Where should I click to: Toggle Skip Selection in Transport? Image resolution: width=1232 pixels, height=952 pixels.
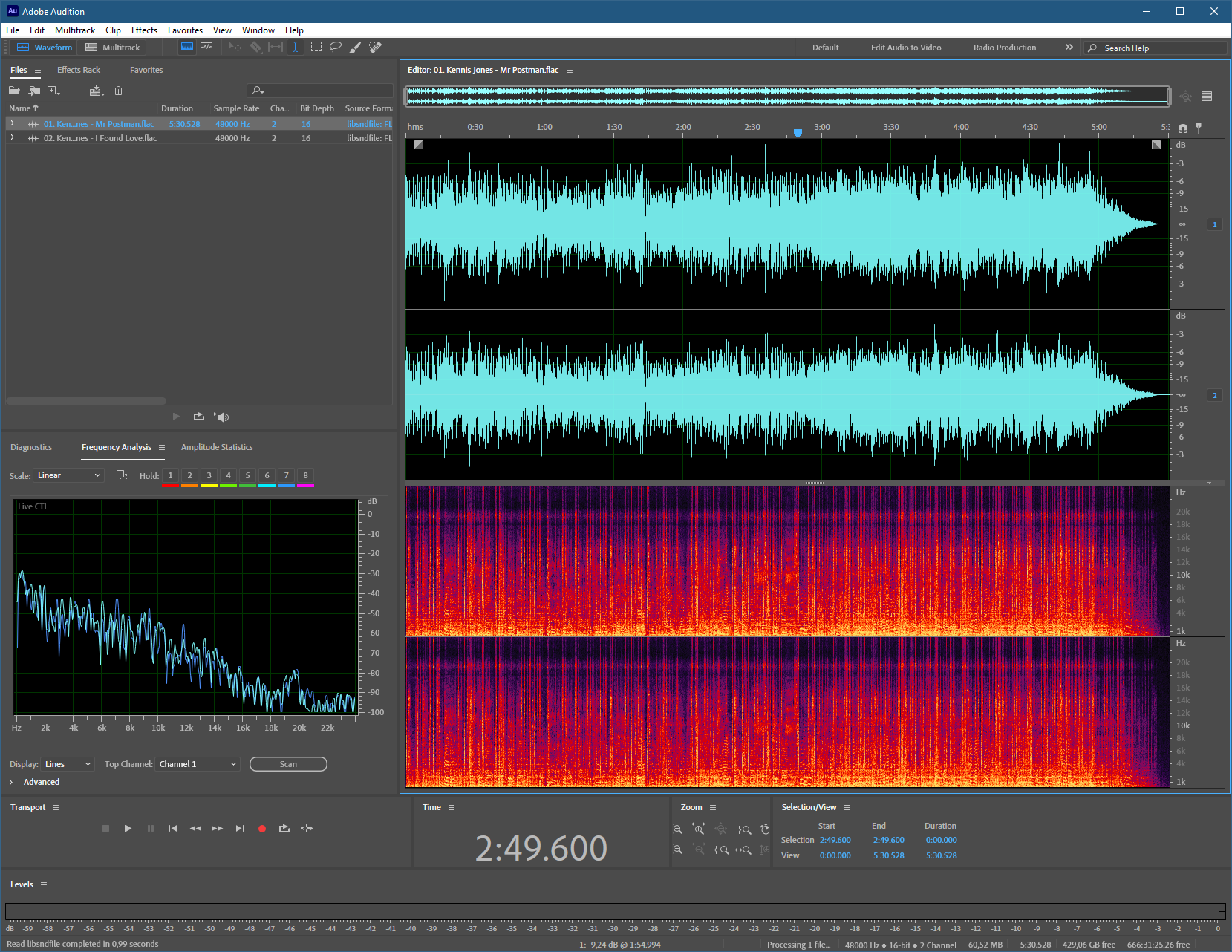click(307, 828)
